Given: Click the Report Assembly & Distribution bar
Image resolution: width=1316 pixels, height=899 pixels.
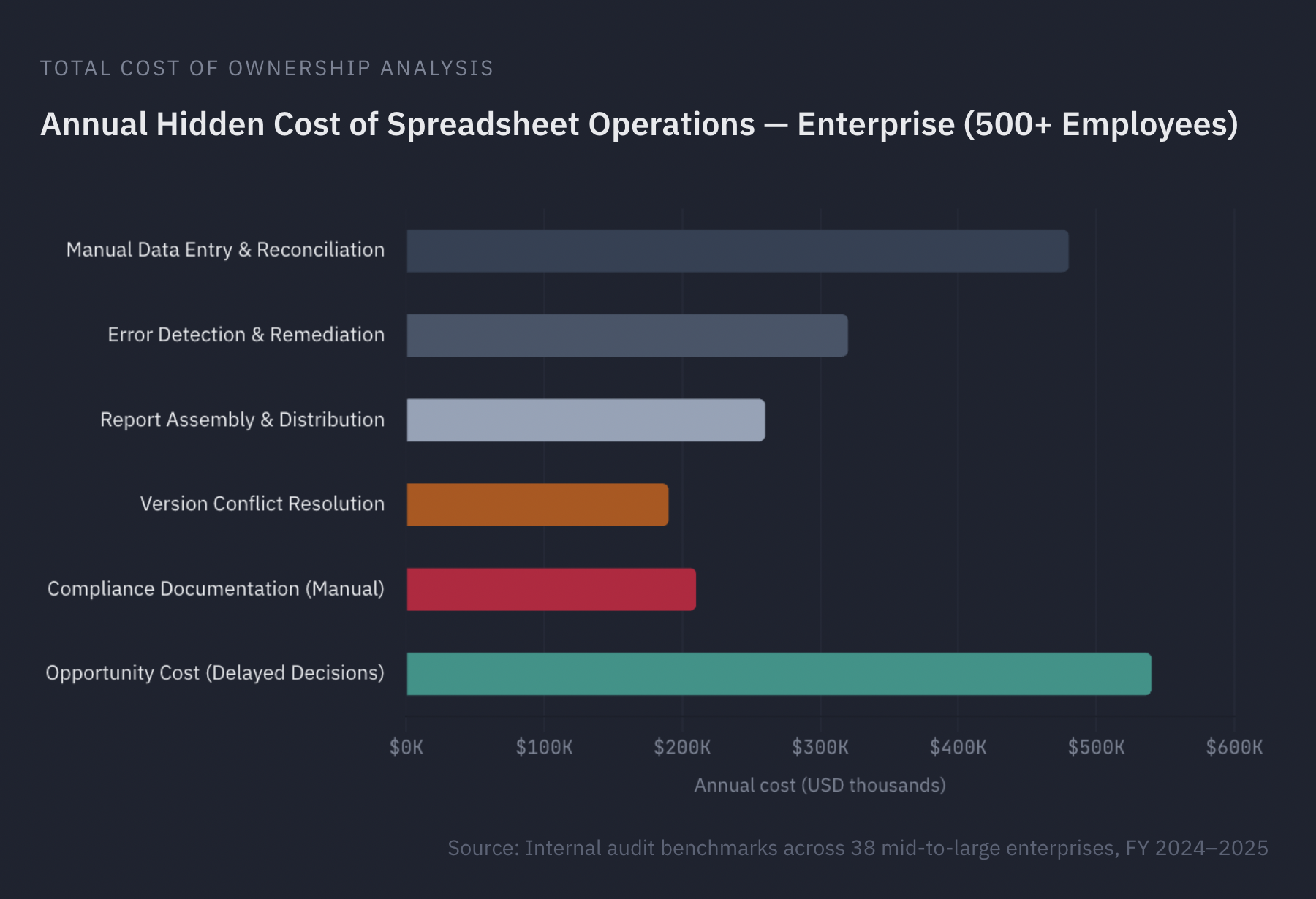Looking at the screenshot, I should pos(585,419).
